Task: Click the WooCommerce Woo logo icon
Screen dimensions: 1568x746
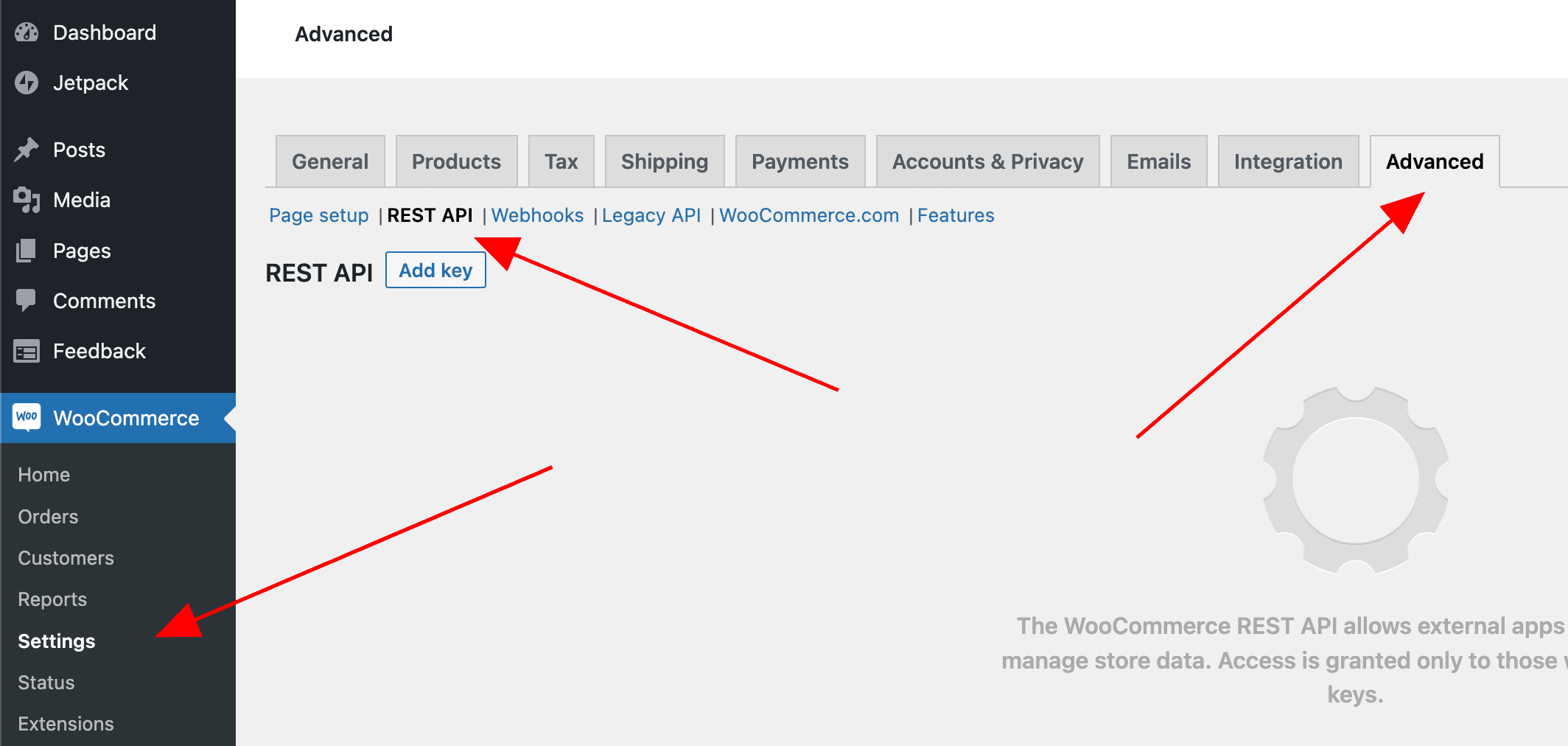Action: click(27, 417)
